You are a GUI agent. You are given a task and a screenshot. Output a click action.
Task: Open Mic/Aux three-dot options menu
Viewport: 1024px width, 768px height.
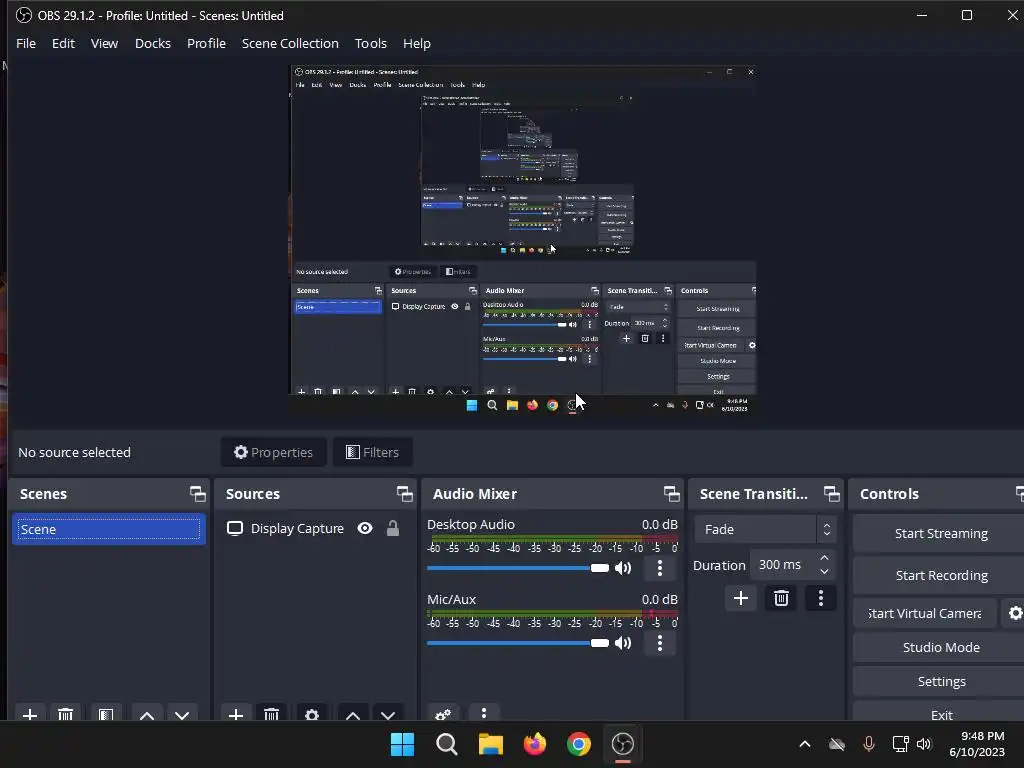pyautogui.click(x=660, y=643)
